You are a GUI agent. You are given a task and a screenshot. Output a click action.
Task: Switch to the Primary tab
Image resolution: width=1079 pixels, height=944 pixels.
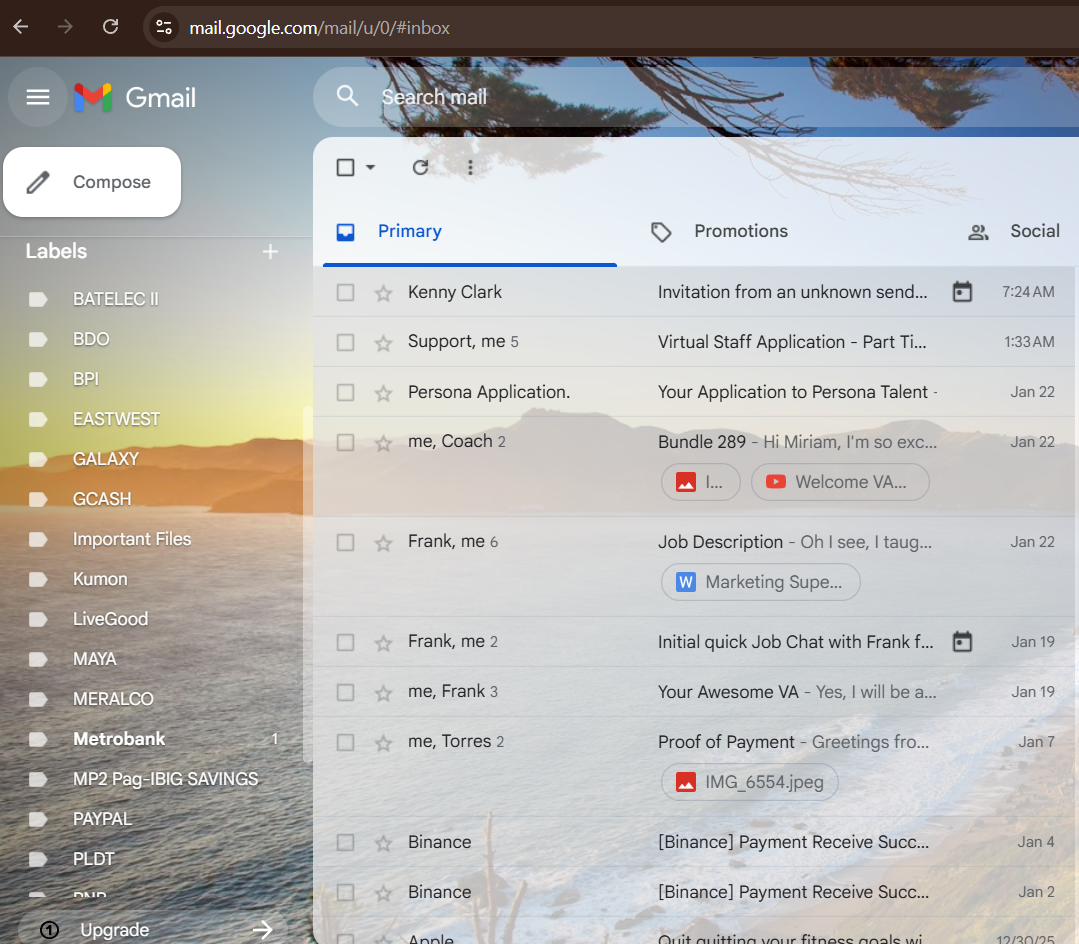pyautogui.click(x=469, y=231)
